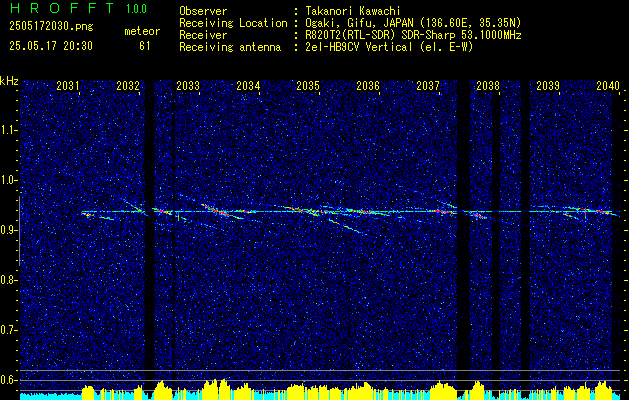Click the 0.8 frequency axis label
This screenshot has width=629, height=400.
click(x=8, y=280)
